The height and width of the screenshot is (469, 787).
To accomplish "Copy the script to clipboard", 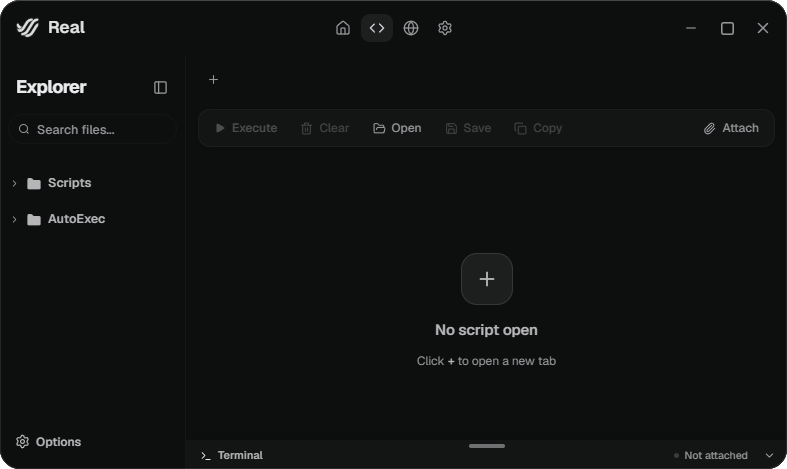I will [x=538, y=128].
